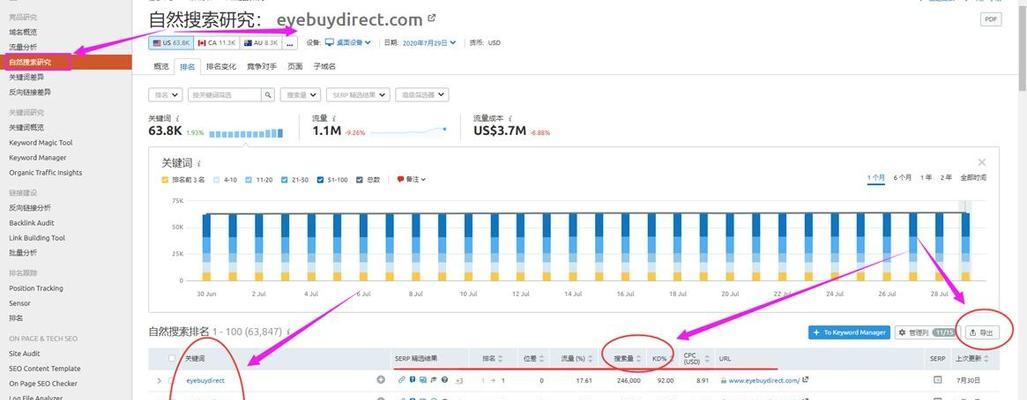Viewport: 1027px width, 400px height.
Task: Click the +3 more SERP features link
Action: click(459, 380)
